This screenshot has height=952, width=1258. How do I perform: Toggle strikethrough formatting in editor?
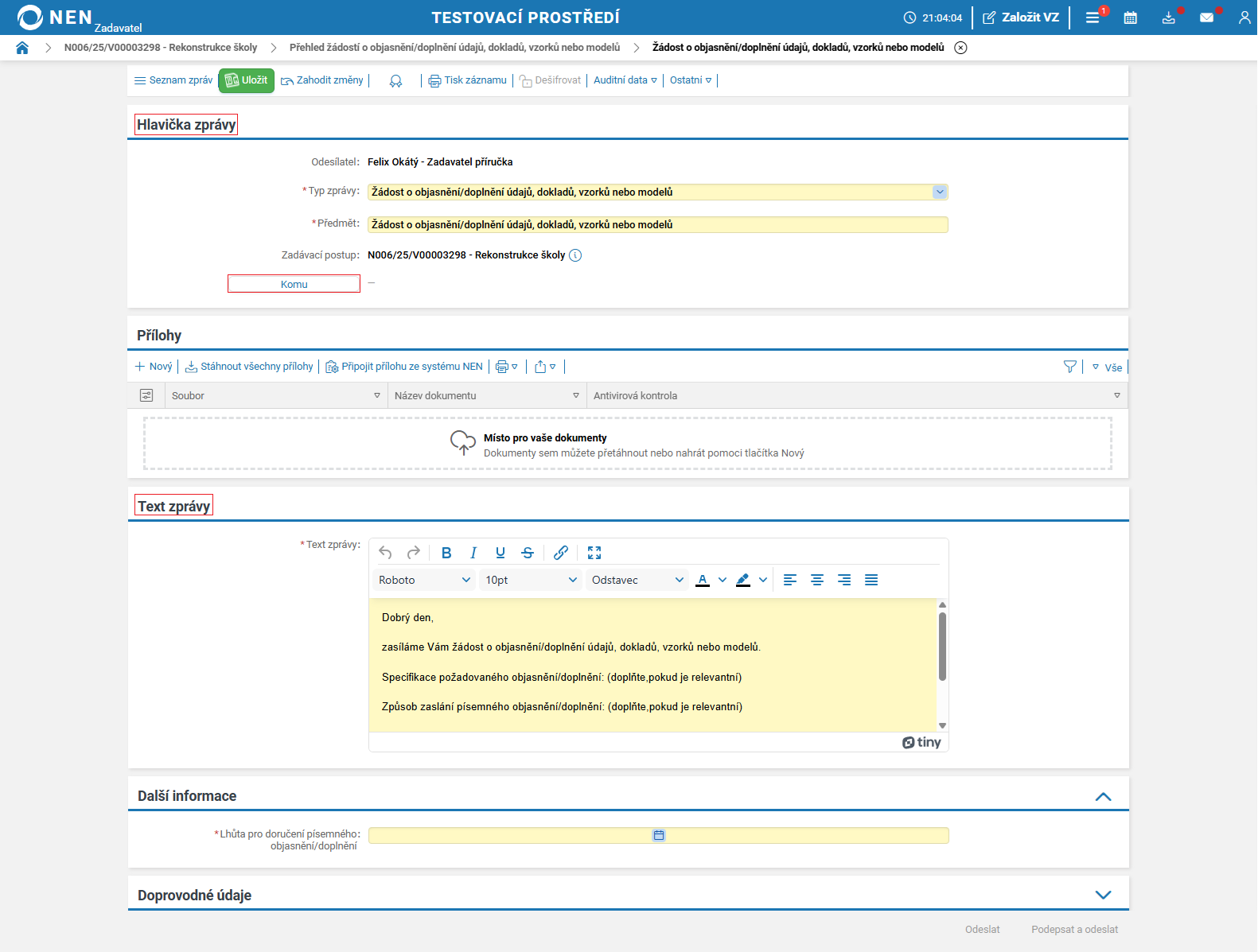point(528,553)
